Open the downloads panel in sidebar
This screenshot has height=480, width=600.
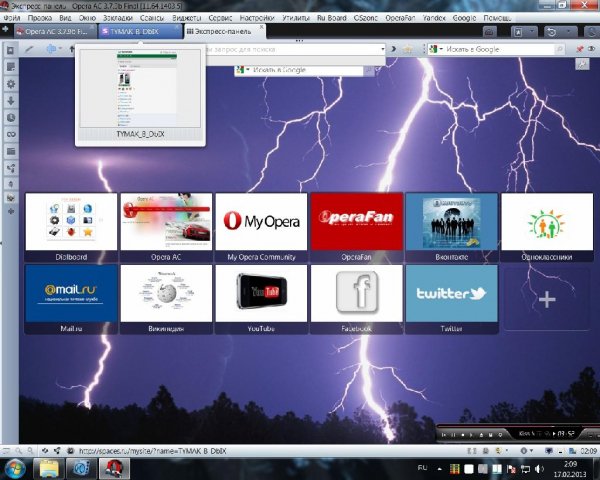11,101
